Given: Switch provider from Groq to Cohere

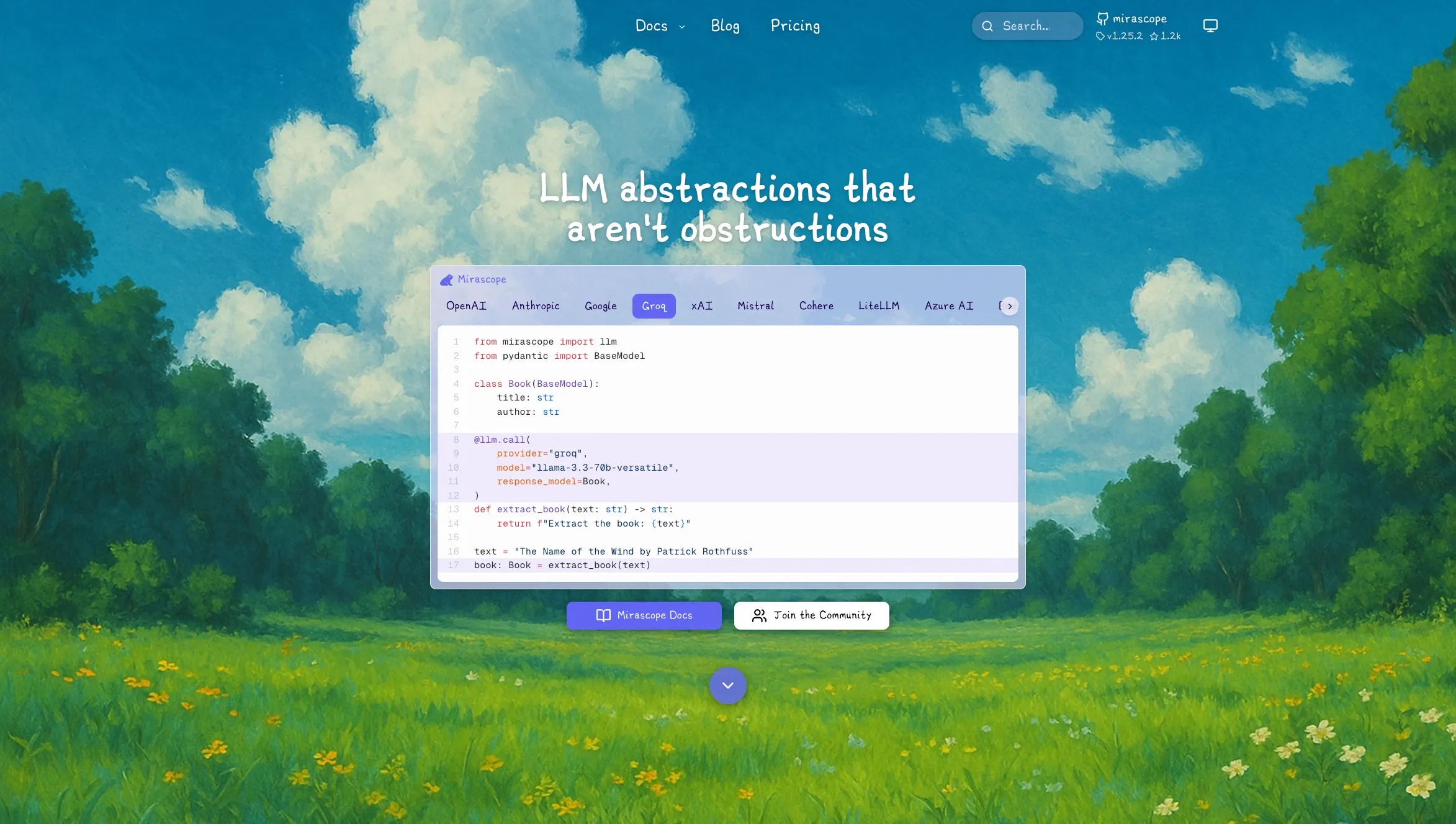Looking at the screenshot, I should pos(816,306).
